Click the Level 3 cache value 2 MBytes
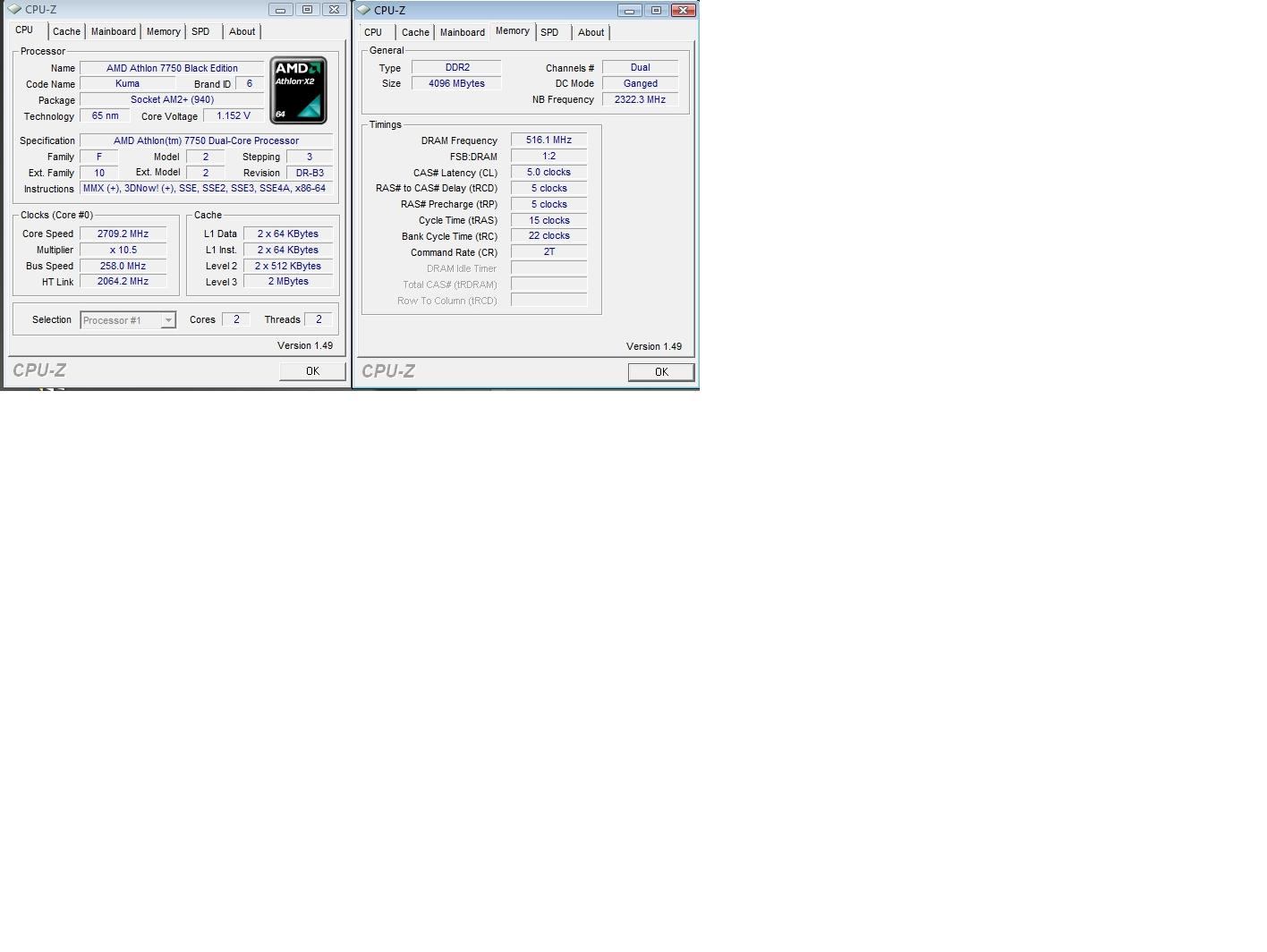 [x=288, y=281]
